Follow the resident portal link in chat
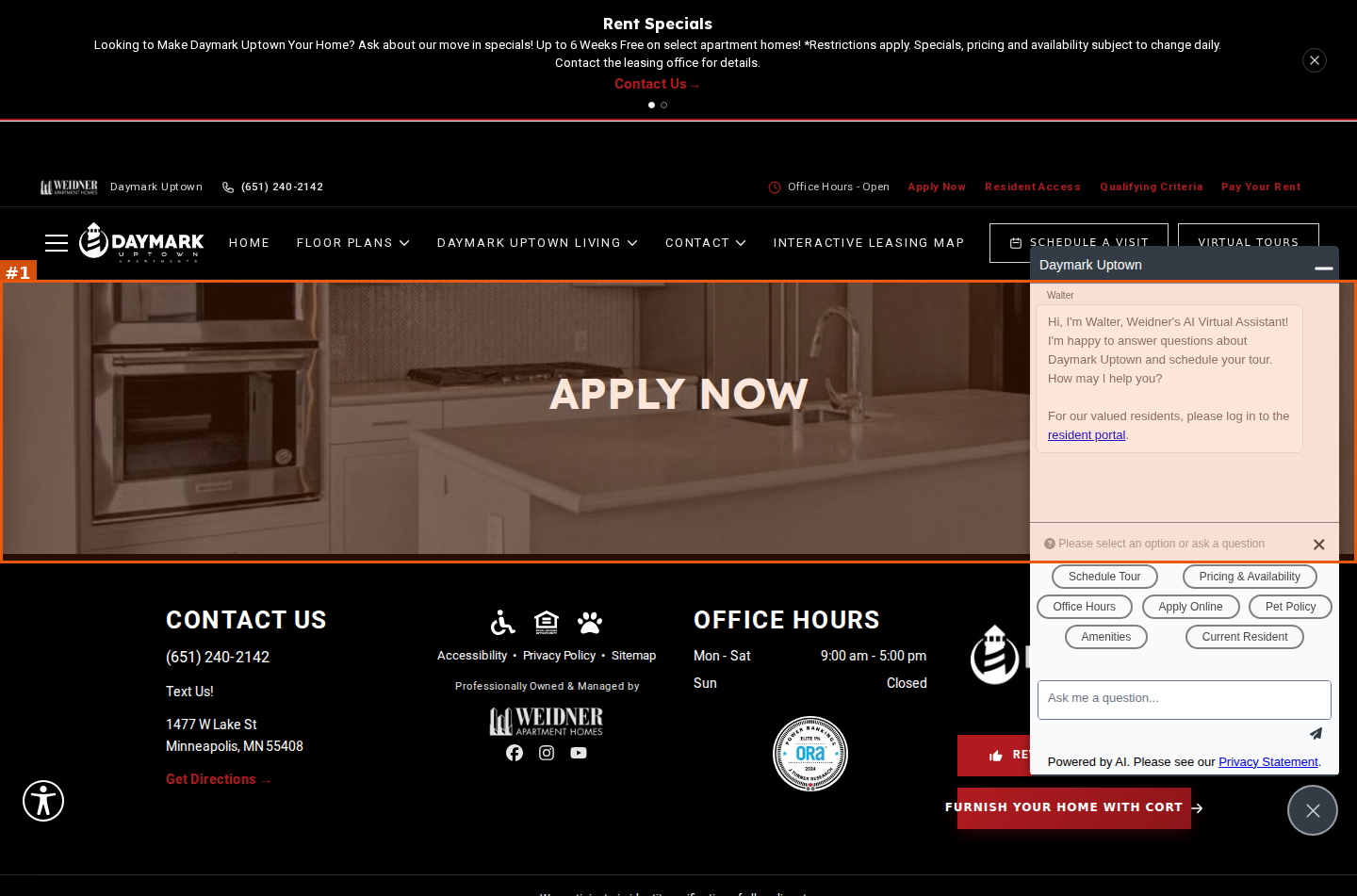 click(x=1087, y=435)
